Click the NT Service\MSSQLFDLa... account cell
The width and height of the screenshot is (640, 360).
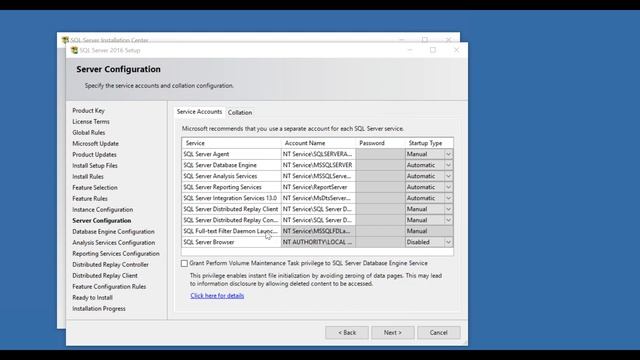pos(318,231)
